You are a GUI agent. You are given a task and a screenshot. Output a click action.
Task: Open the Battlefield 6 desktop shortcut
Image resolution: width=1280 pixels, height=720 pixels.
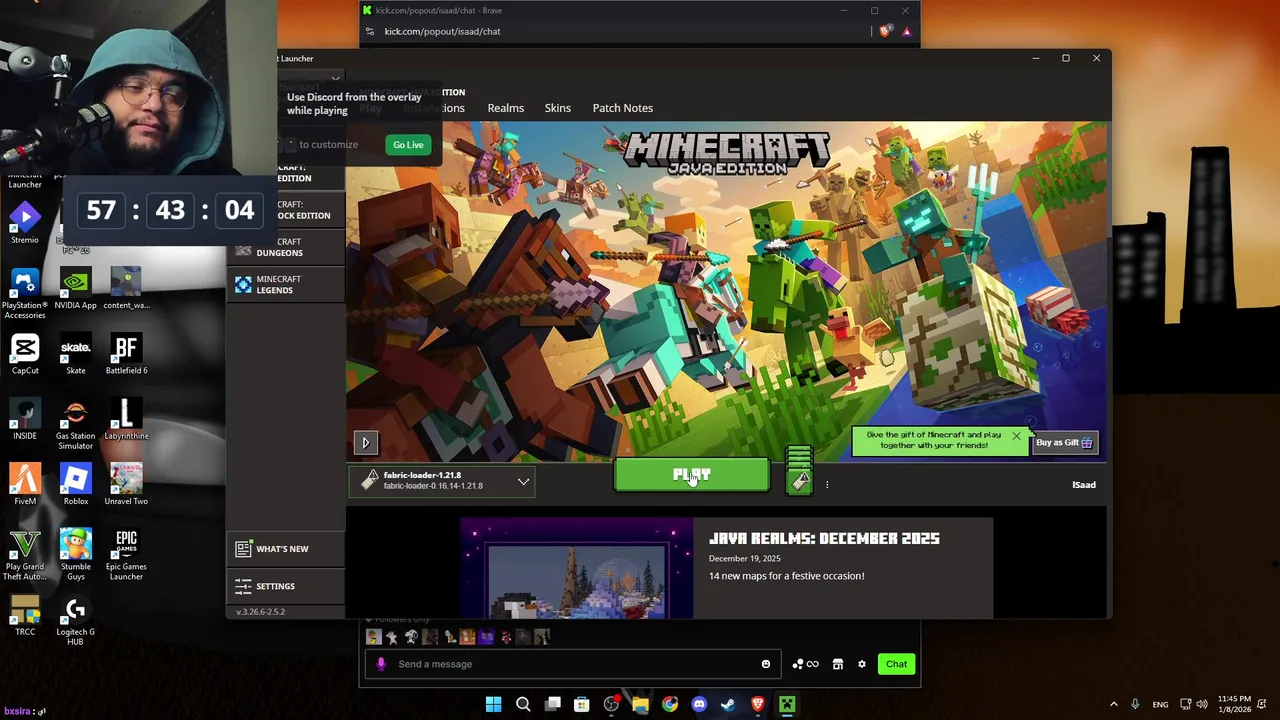tap(126, 354)
